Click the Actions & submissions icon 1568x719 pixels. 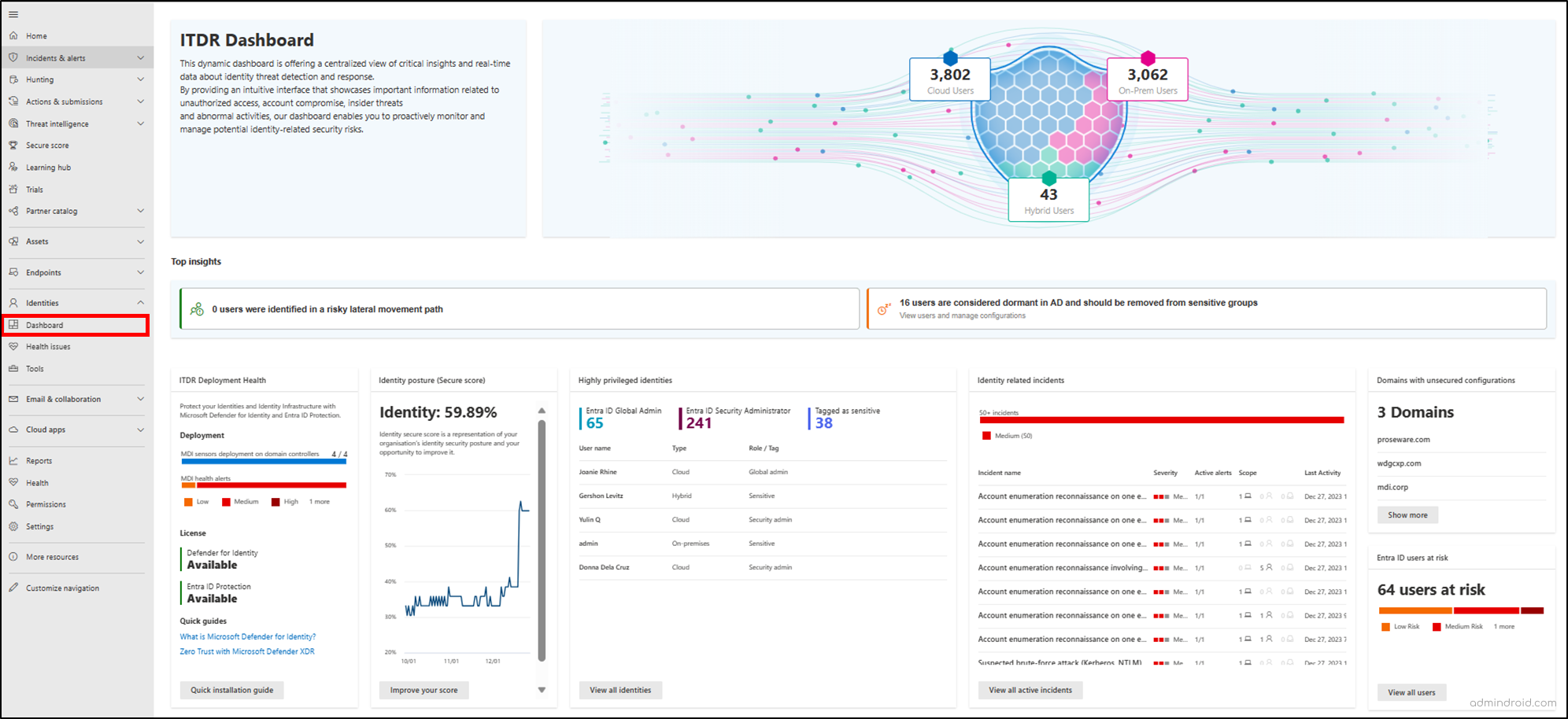coord(13,101)
